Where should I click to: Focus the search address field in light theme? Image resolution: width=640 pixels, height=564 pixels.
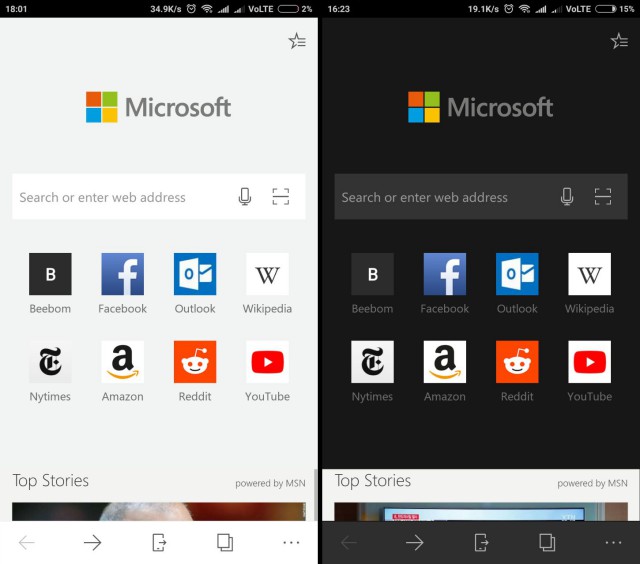tap(159, 197)
